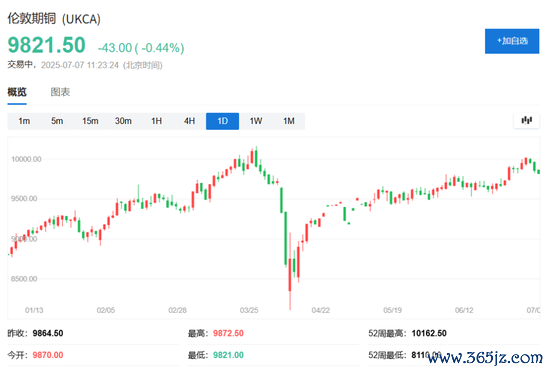Click the 03/25 date label on axis
This screenshot has height=373, width=550.
(249, 310)
